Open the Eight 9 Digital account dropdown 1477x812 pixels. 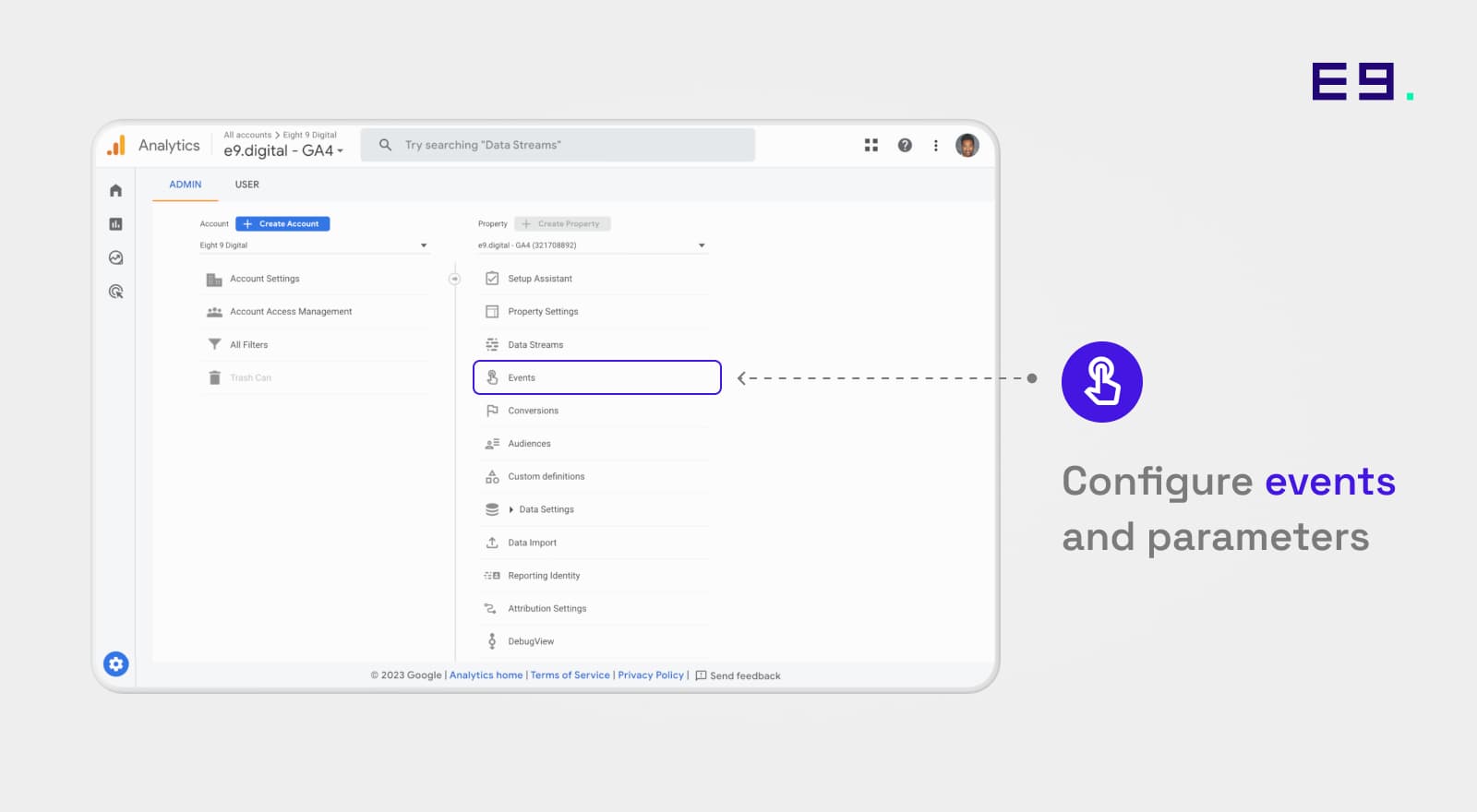point(314,245)
